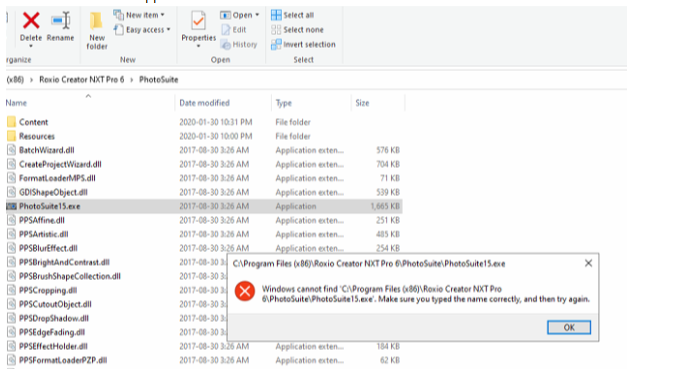The height and width of the screenshot is (391, 675).
Task: Select the PPSCropping.dll file icon
Action: point(11,290)
